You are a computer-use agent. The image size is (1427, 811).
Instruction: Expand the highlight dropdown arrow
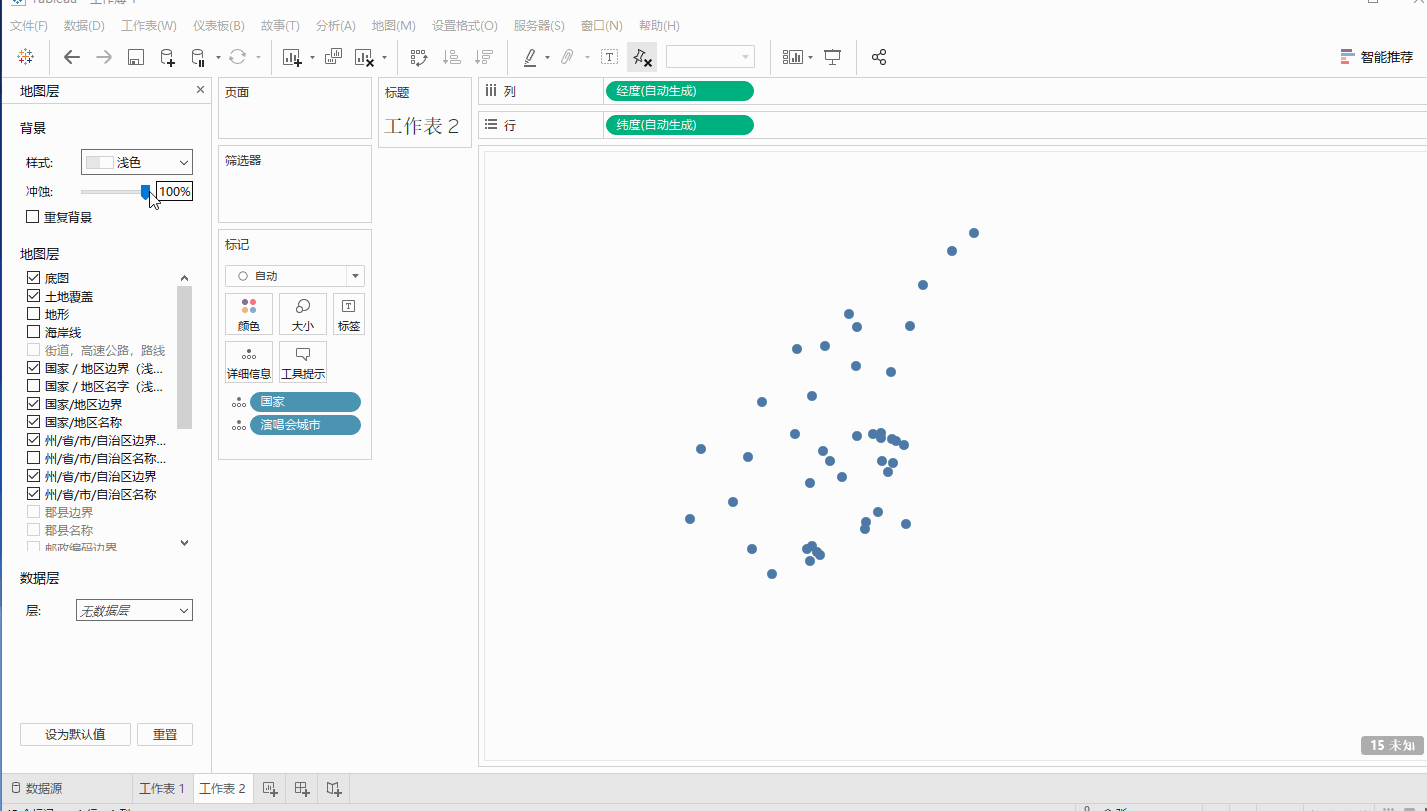pos(547,57)
